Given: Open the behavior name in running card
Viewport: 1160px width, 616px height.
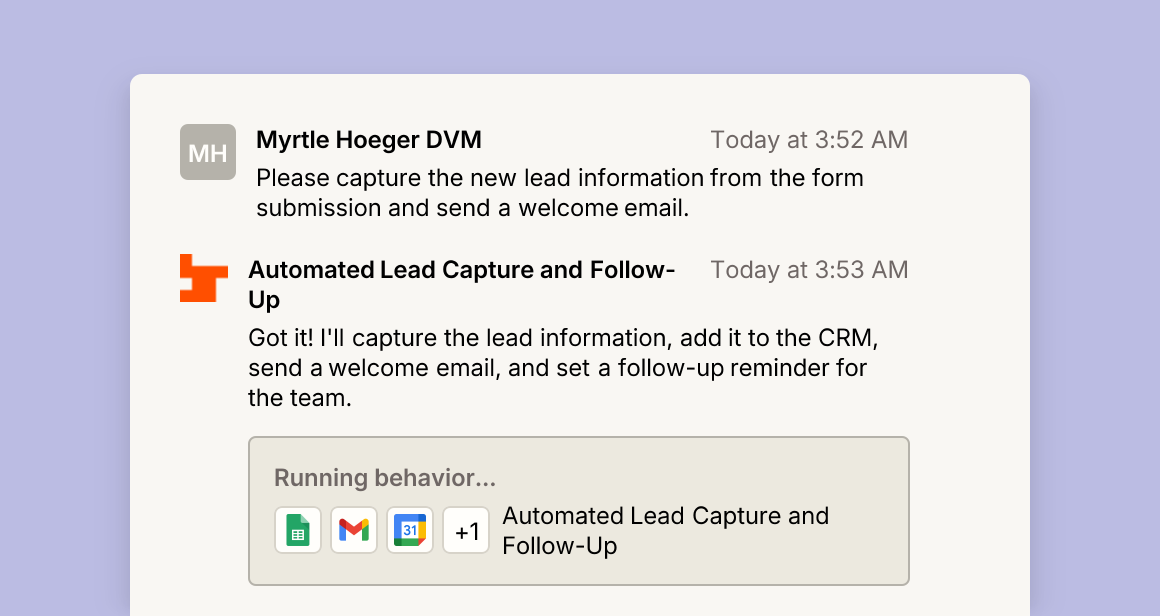Looking at the screenshot, I should tap(666, 531).
